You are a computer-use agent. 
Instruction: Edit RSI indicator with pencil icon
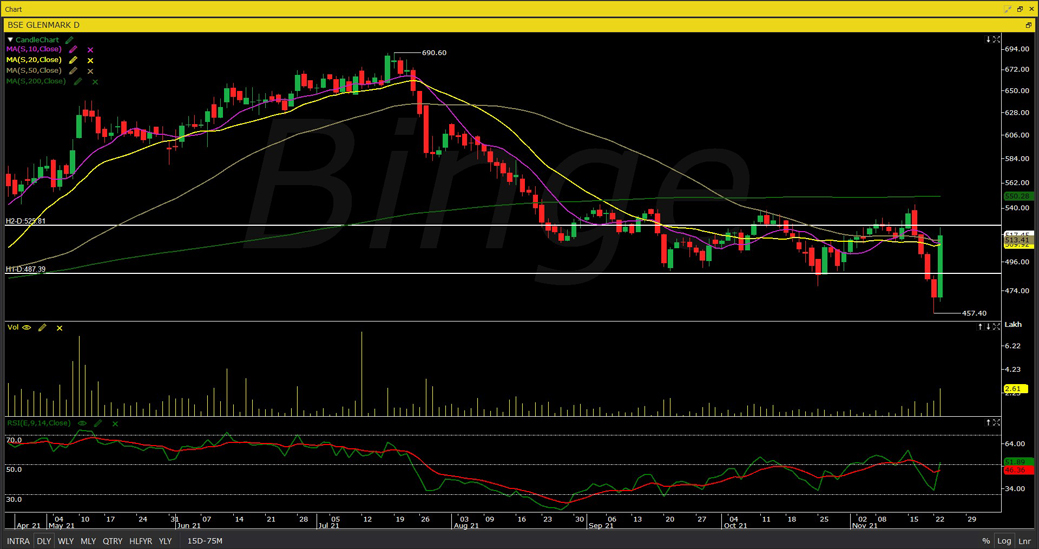point(98,423)
